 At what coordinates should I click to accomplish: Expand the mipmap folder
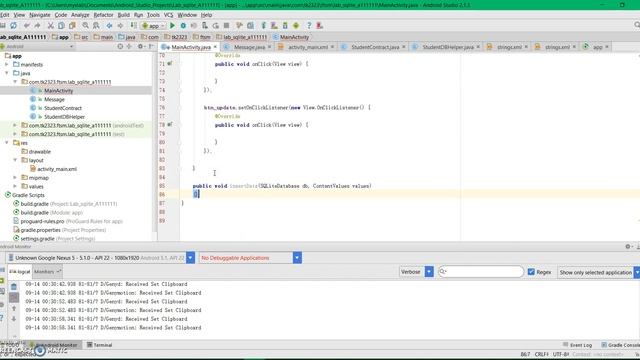click(x=15, y=178)
